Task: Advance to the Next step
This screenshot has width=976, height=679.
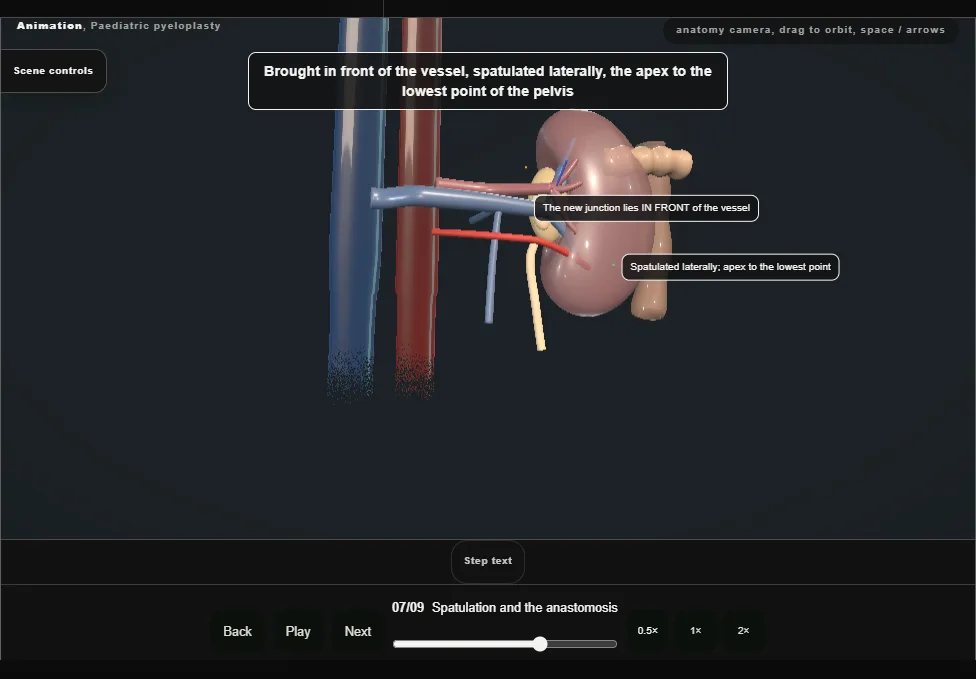Action: 358,632
